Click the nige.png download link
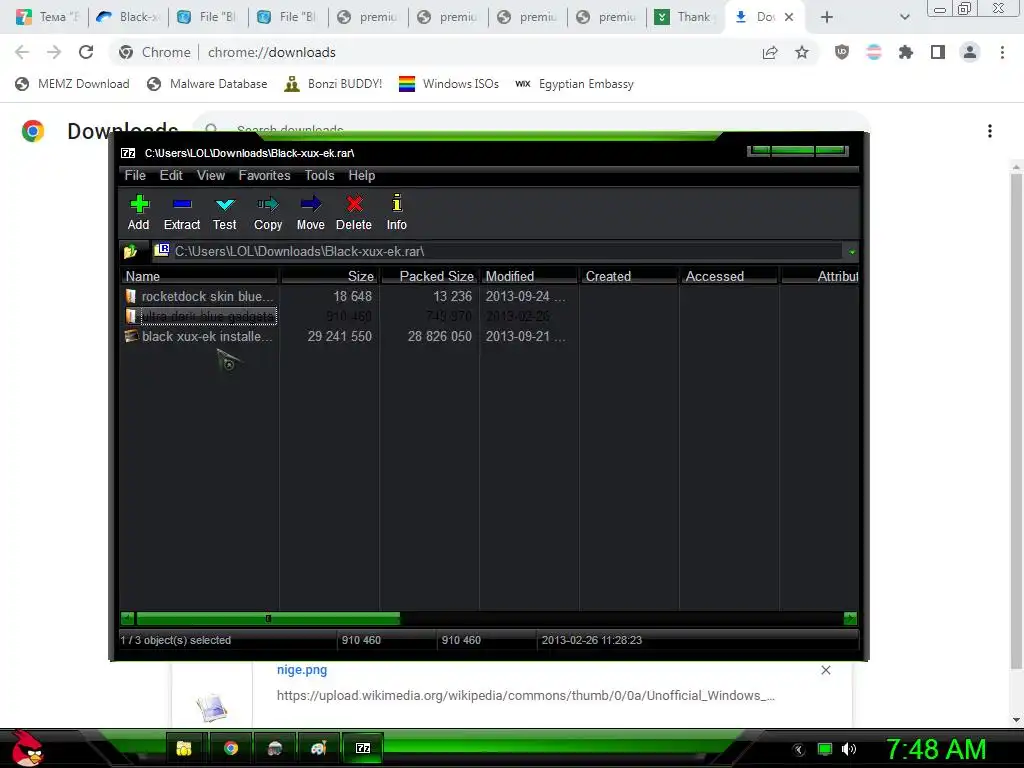The height and width of the screenshot is (768, 1024). coord(302,669)
